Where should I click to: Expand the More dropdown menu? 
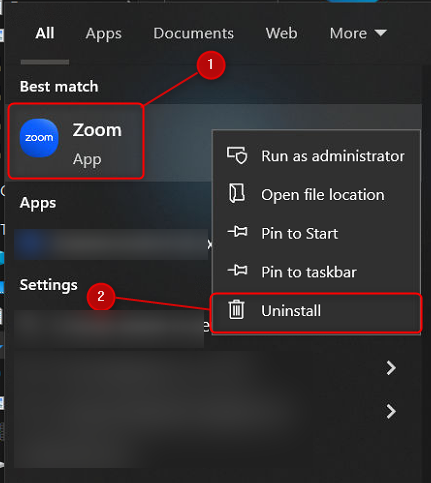pyautogui.click(x=358, y=33)
